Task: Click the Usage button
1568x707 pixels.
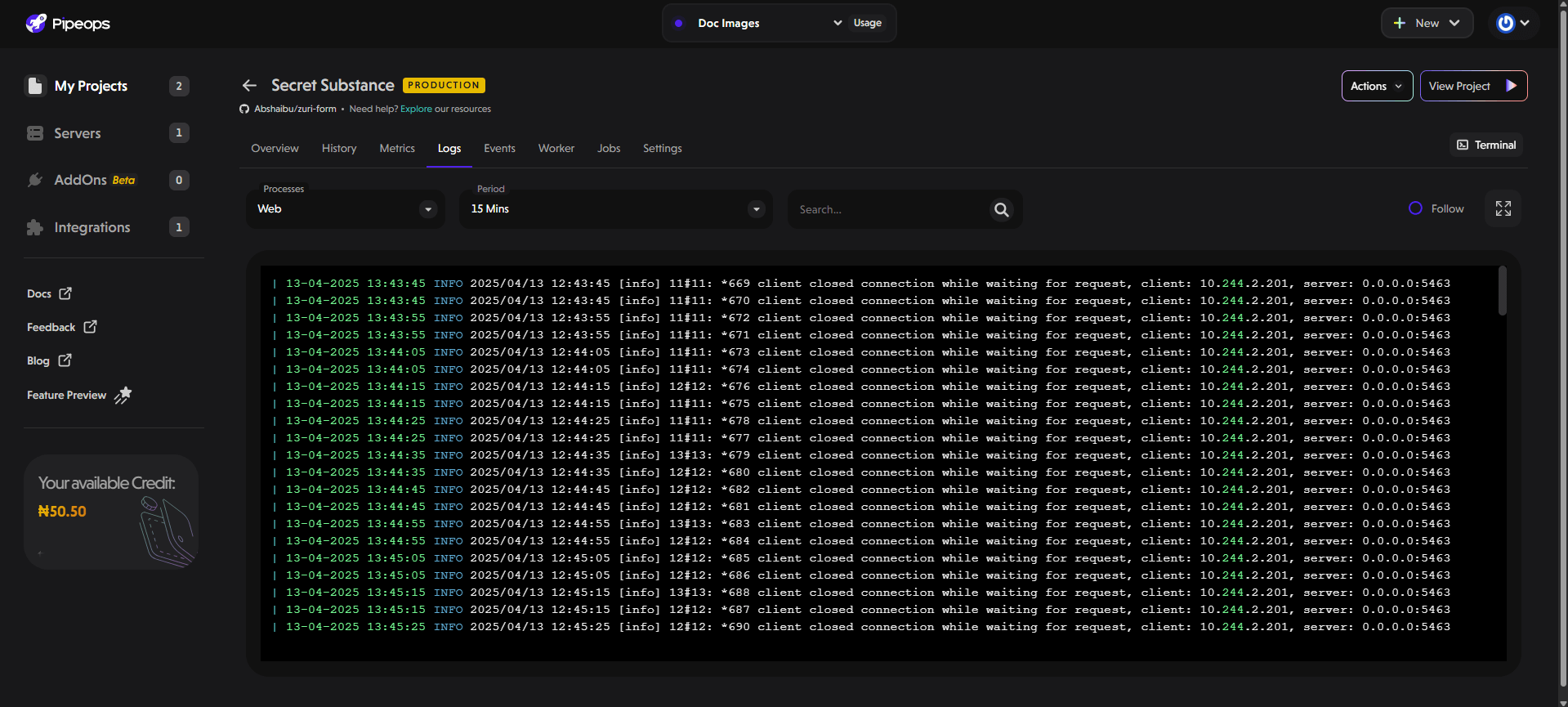Action: coord(867,23)
